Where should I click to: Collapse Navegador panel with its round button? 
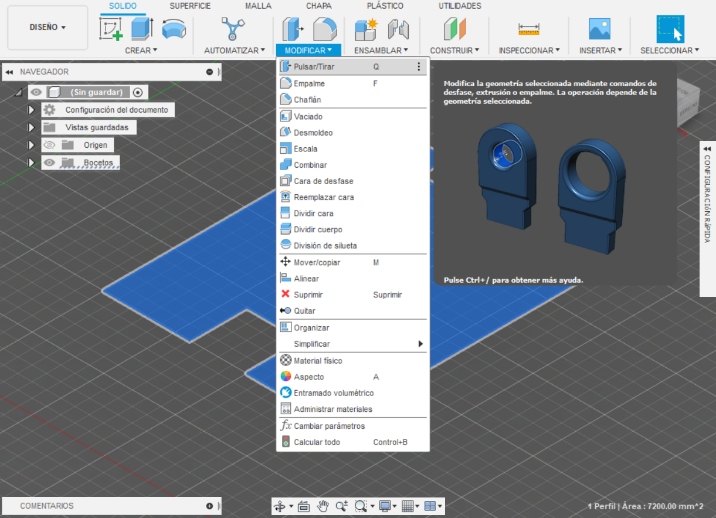[x=209, y=72]
